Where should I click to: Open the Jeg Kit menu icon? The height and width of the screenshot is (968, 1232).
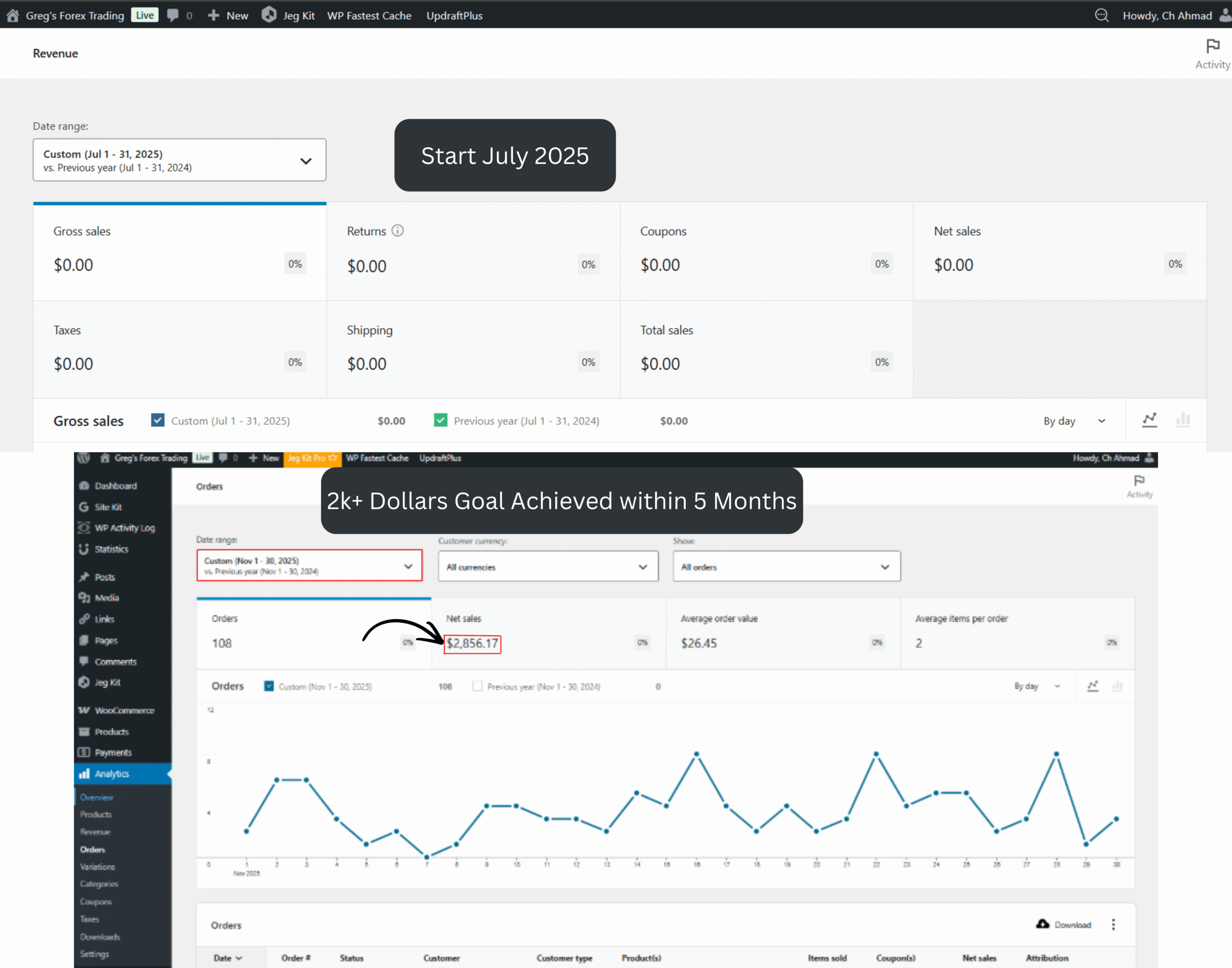269,15
